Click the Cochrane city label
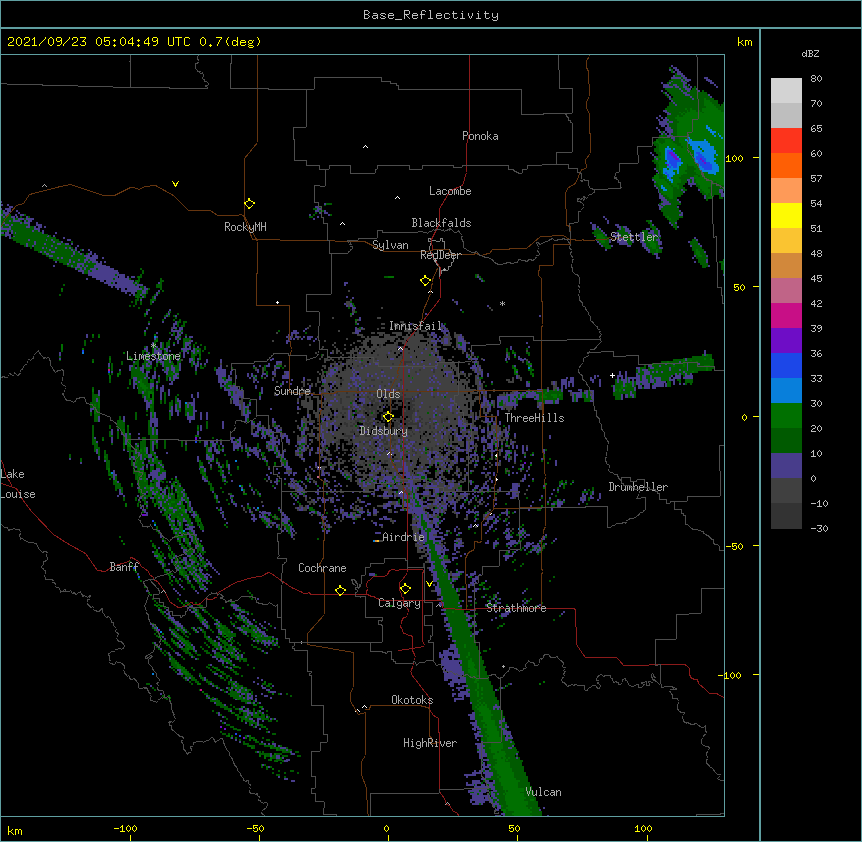 322,568
